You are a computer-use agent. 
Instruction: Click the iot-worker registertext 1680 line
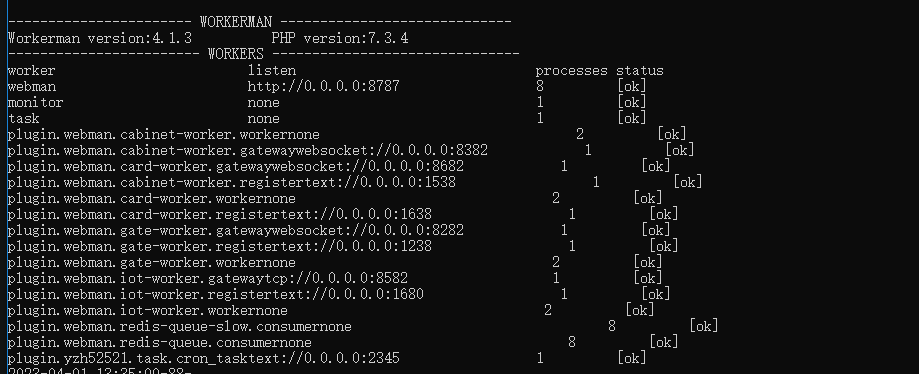click(216, 294)
